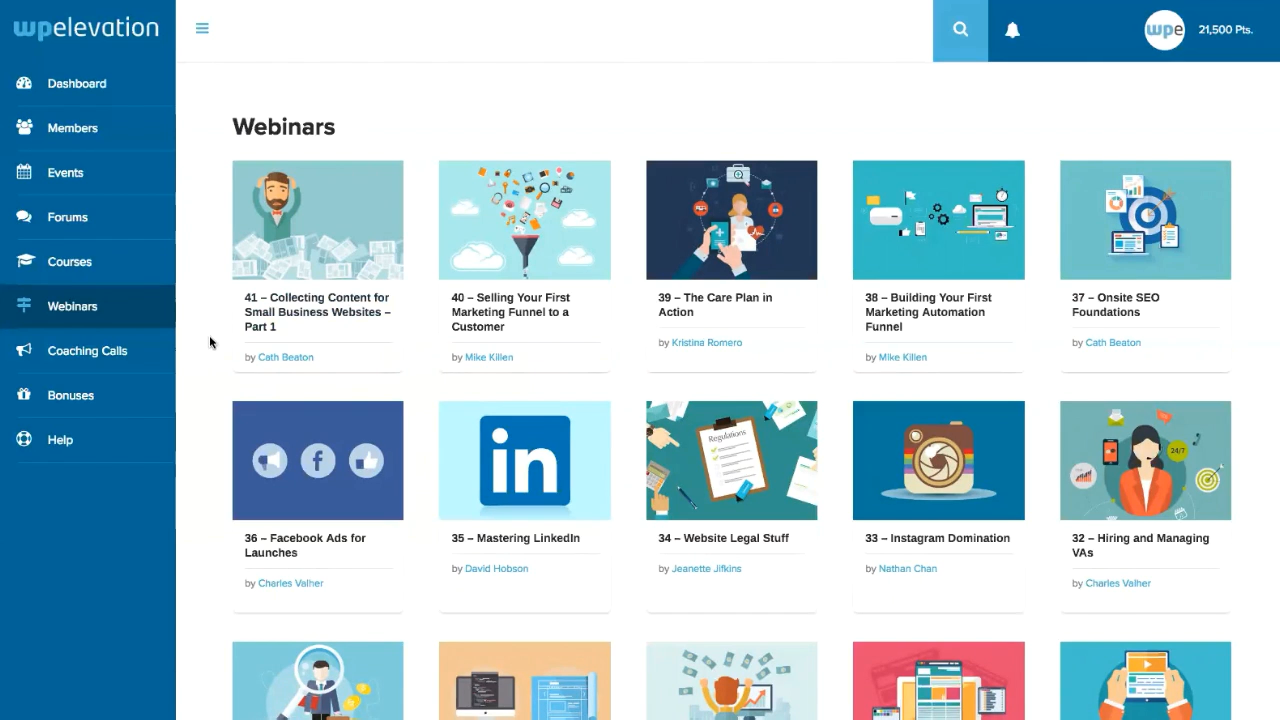Click the Bonuses gift icon

click(x=24, y=395)
